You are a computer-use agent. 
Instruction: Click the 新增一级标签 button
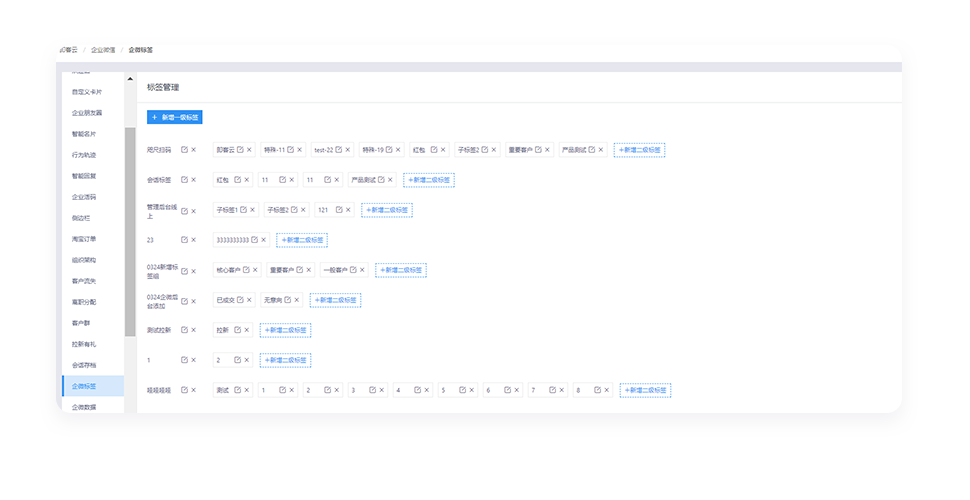pyautogui.click(x=175, y=117)
